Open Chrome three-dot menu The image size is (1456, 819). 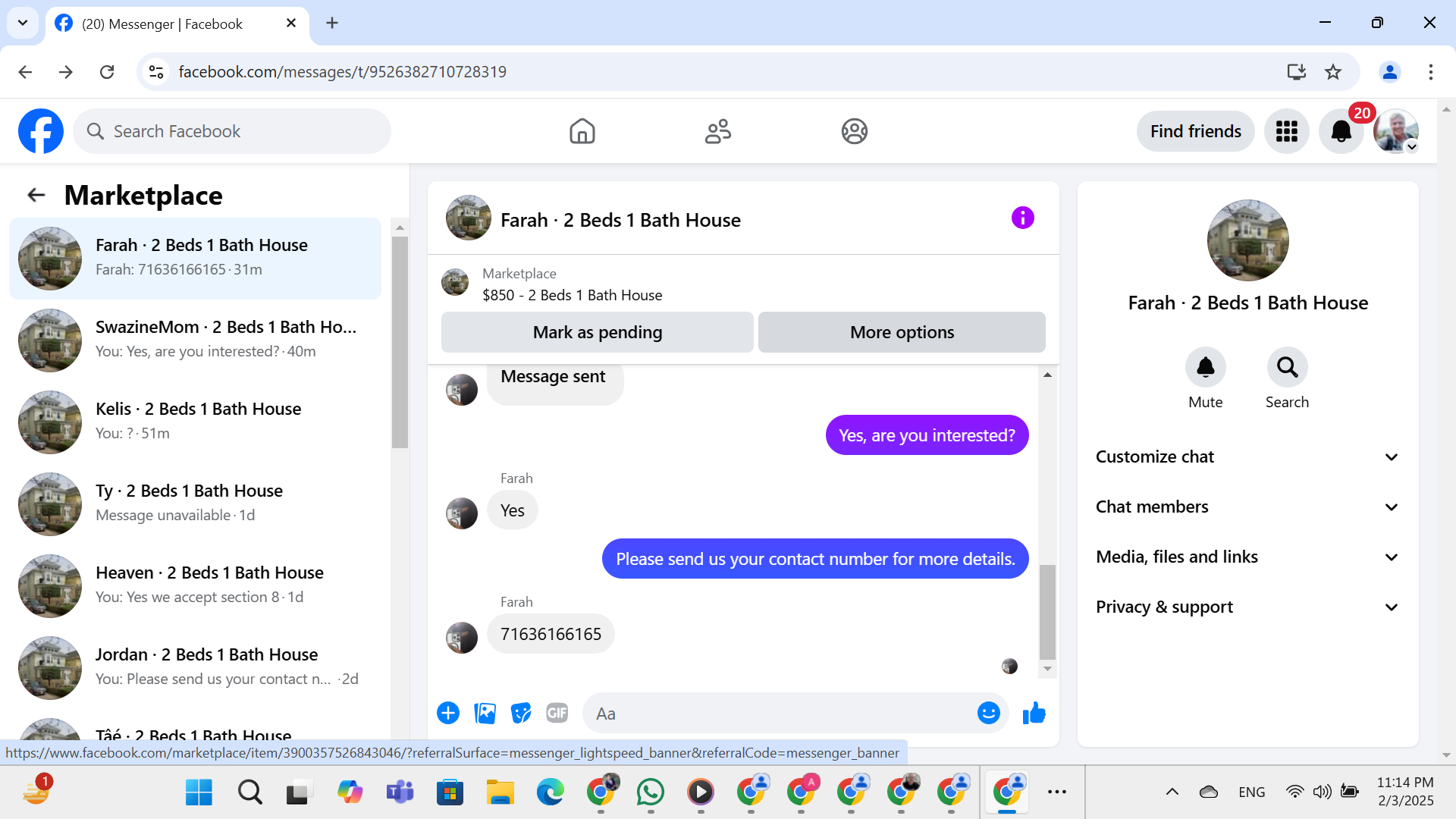point(1430,72)
